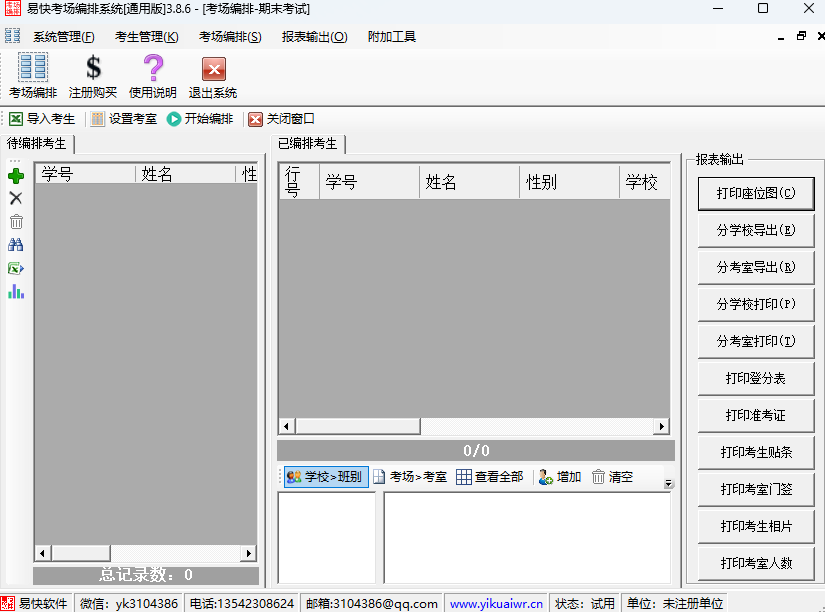Click 导入考生 Excel import button

click(x=42, y=119)
